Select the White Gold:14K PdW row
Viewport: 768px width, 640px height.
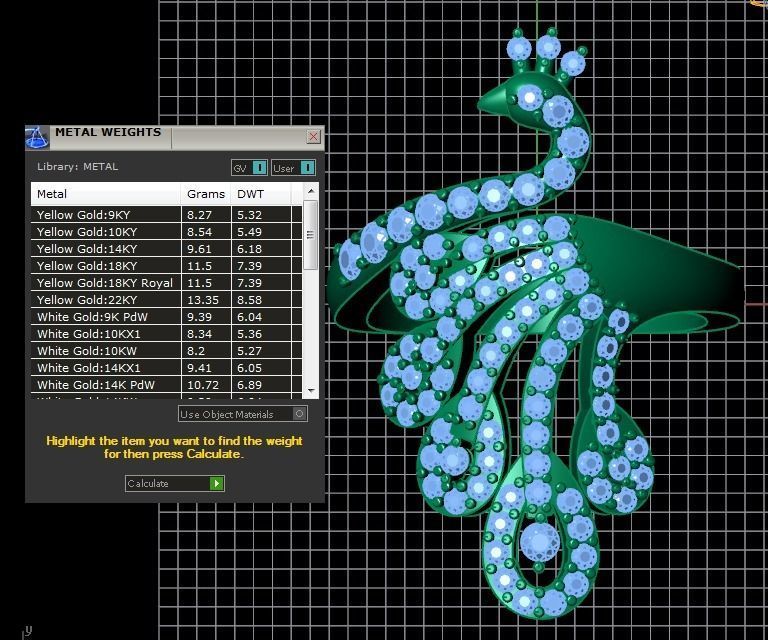coord(167,385)
